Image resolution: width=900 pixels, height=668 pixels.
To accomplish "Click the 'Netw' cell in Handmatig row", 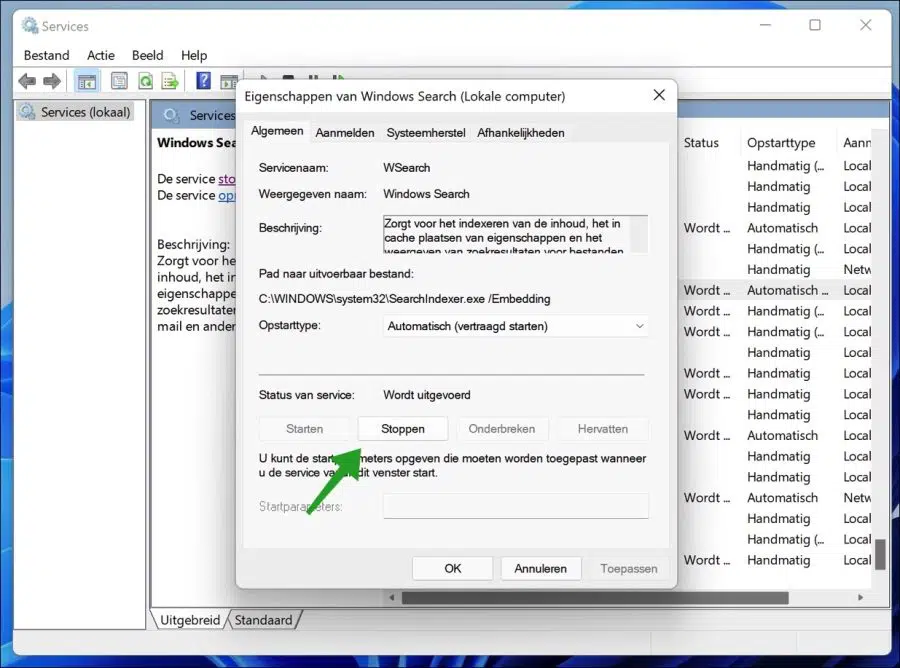I will (856, 270).
